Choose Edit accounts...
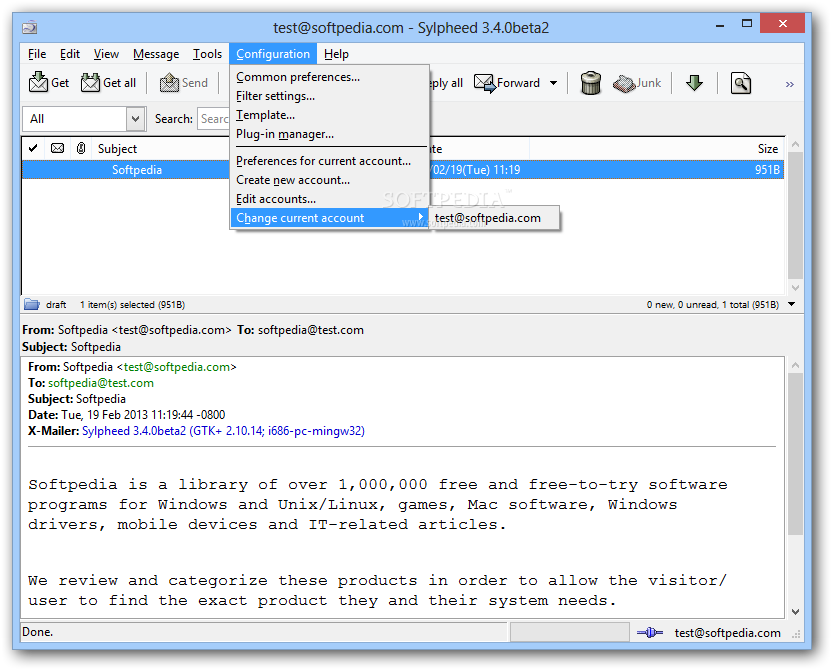The height and width of the screenshot is (670, 832). coord(330,199)
